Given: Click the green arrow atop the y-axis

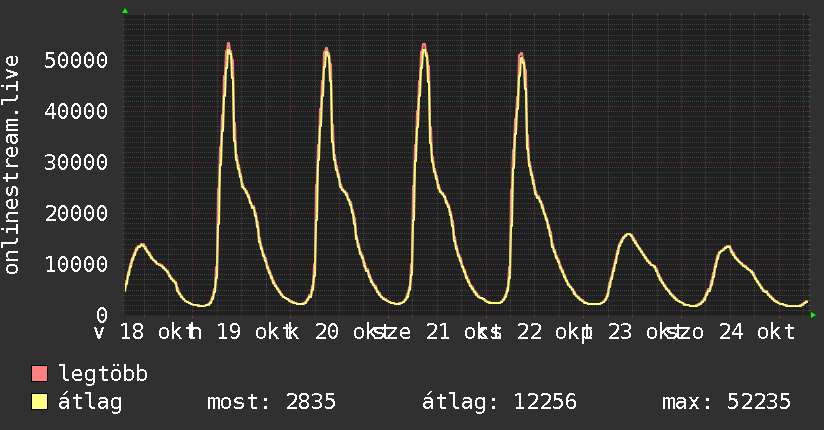Looking at the screenshot, I should (125, 11).
